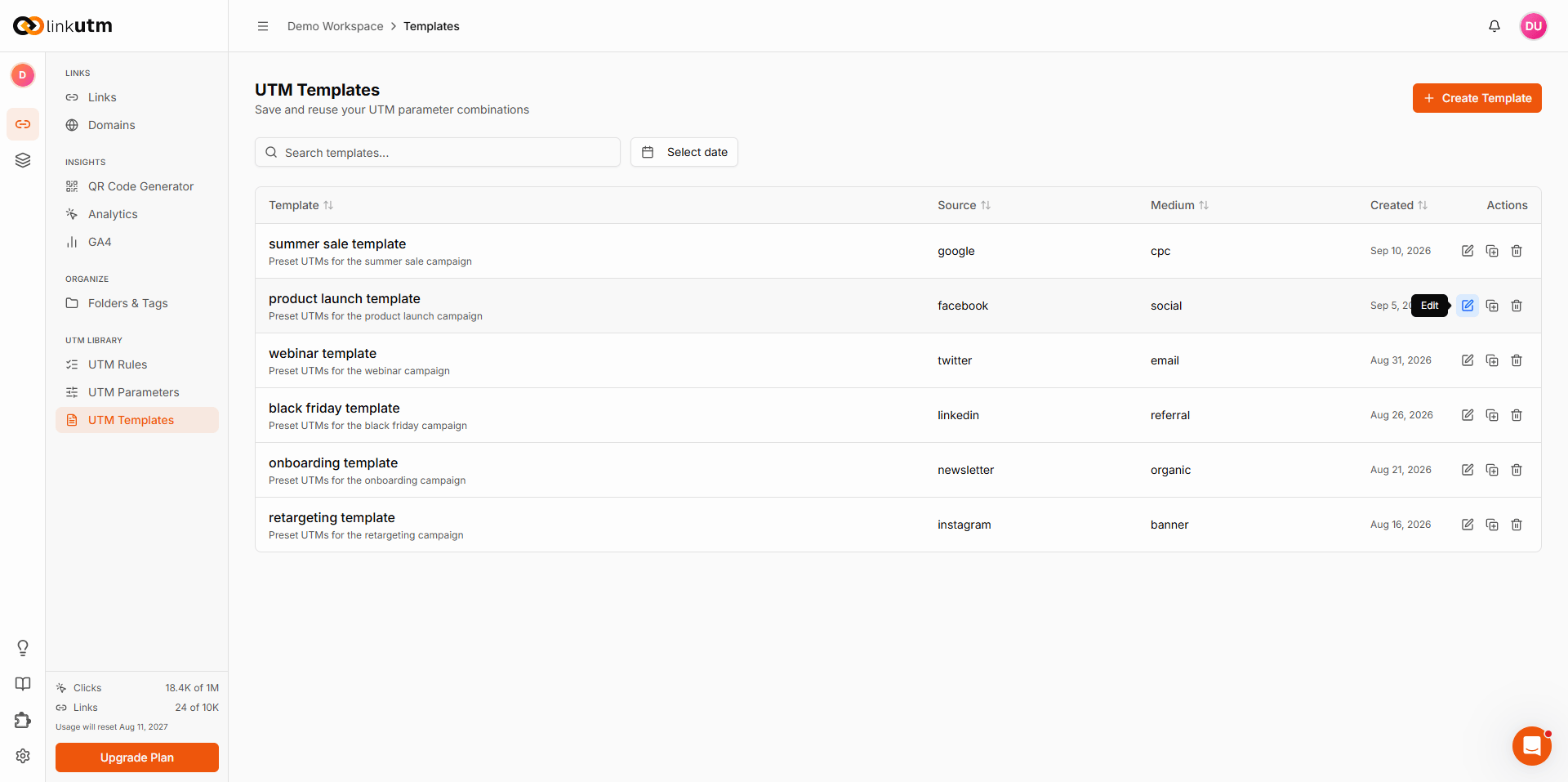Delete the summer sale template
This screenshot has height=782, width=1568.
click(1517, 251)
